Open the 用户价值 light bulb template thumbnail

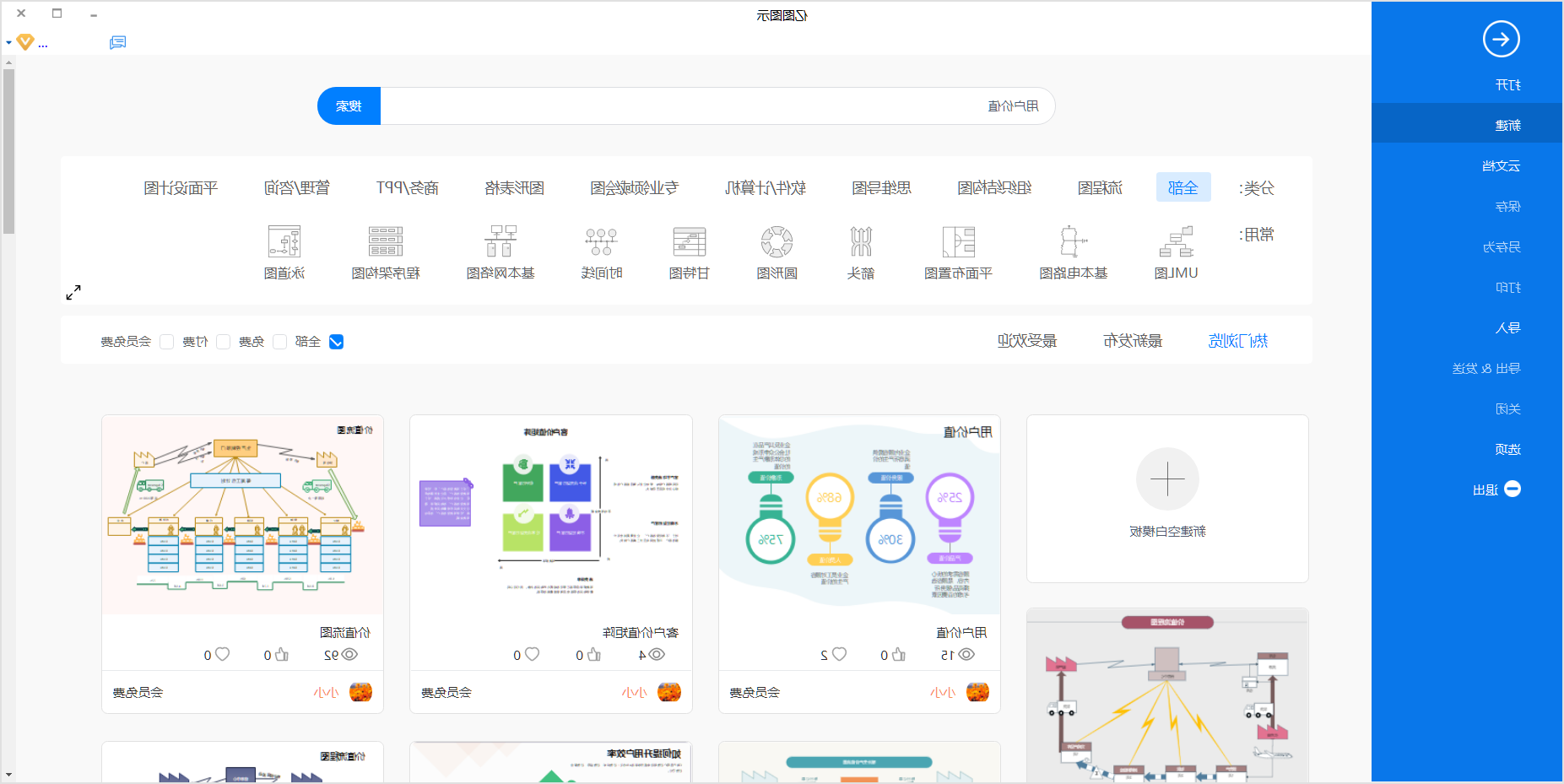(x=859, y=514)
